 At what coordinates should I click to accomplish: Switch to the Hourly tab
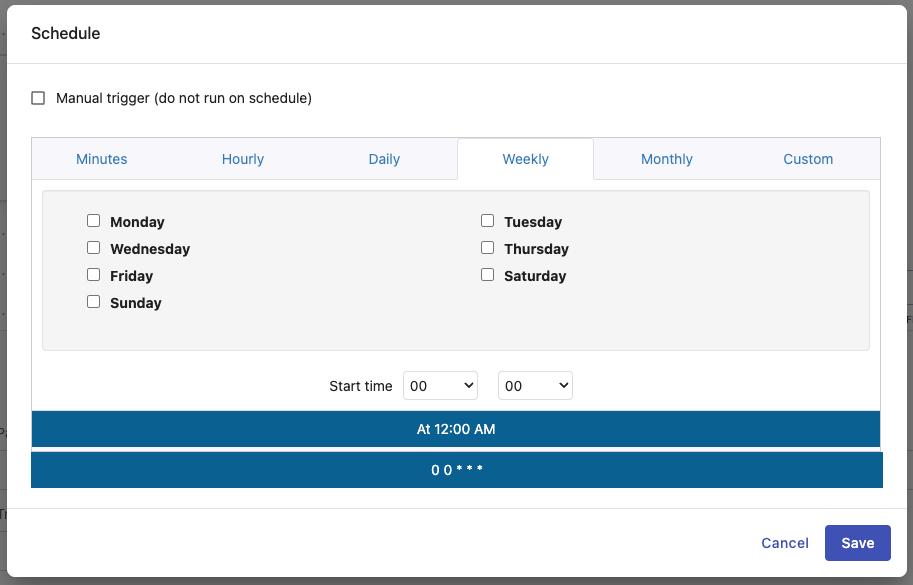243,159
